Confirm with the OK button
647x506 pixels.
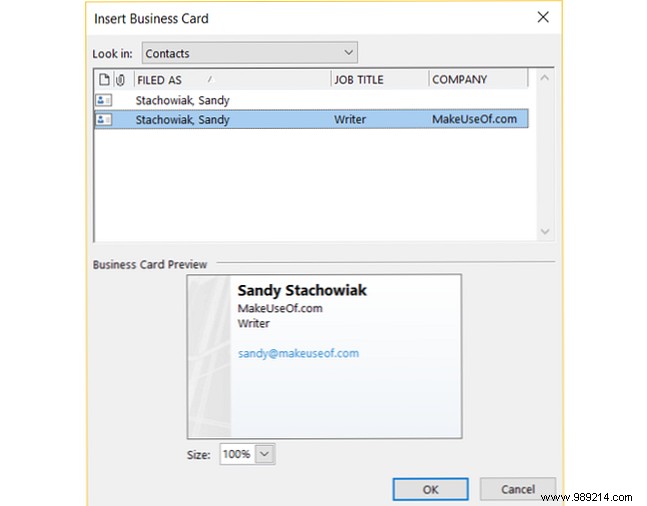(430, 489)
